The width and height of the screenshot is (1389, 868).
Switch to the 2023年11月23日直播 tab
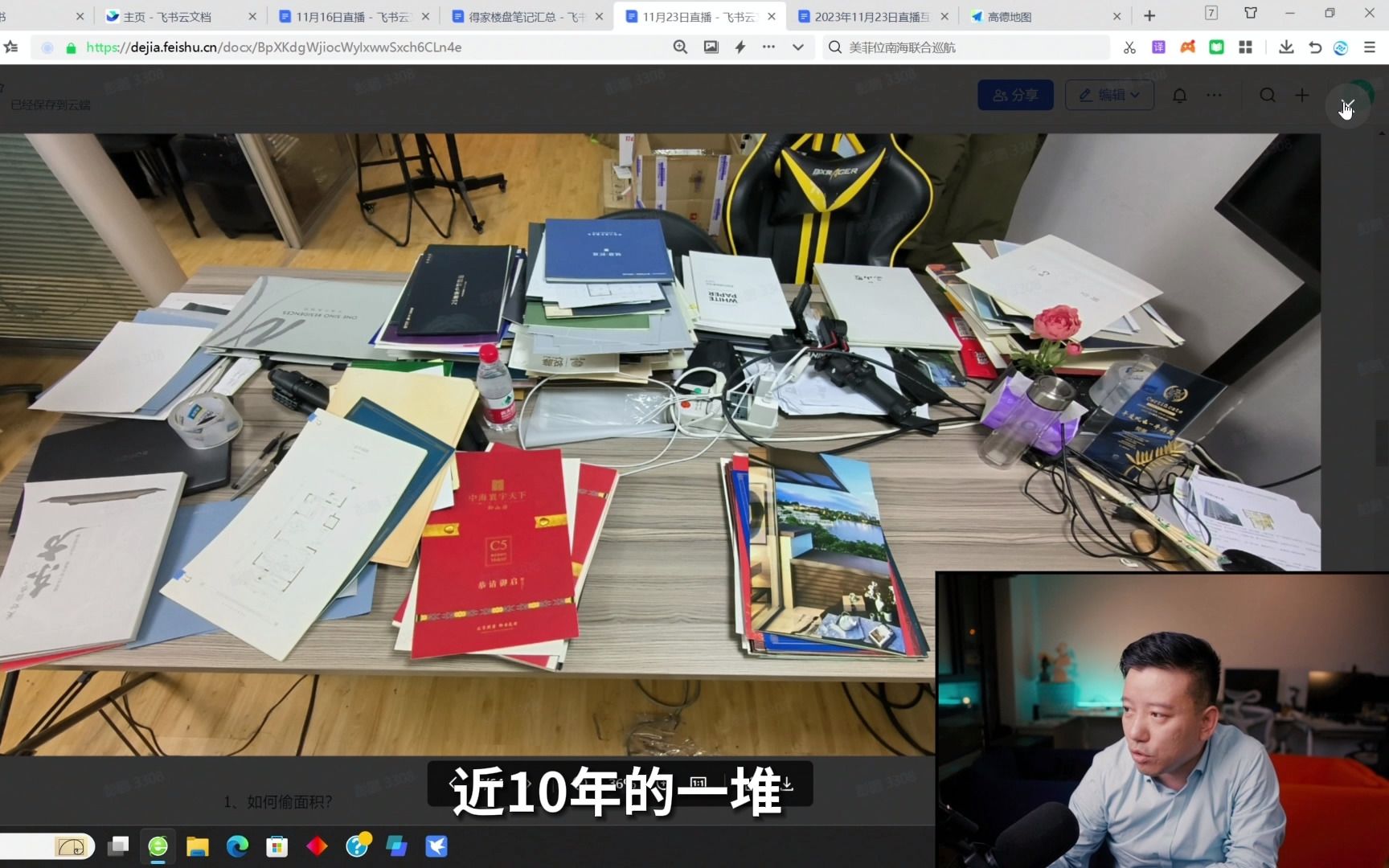pos(871,16)
